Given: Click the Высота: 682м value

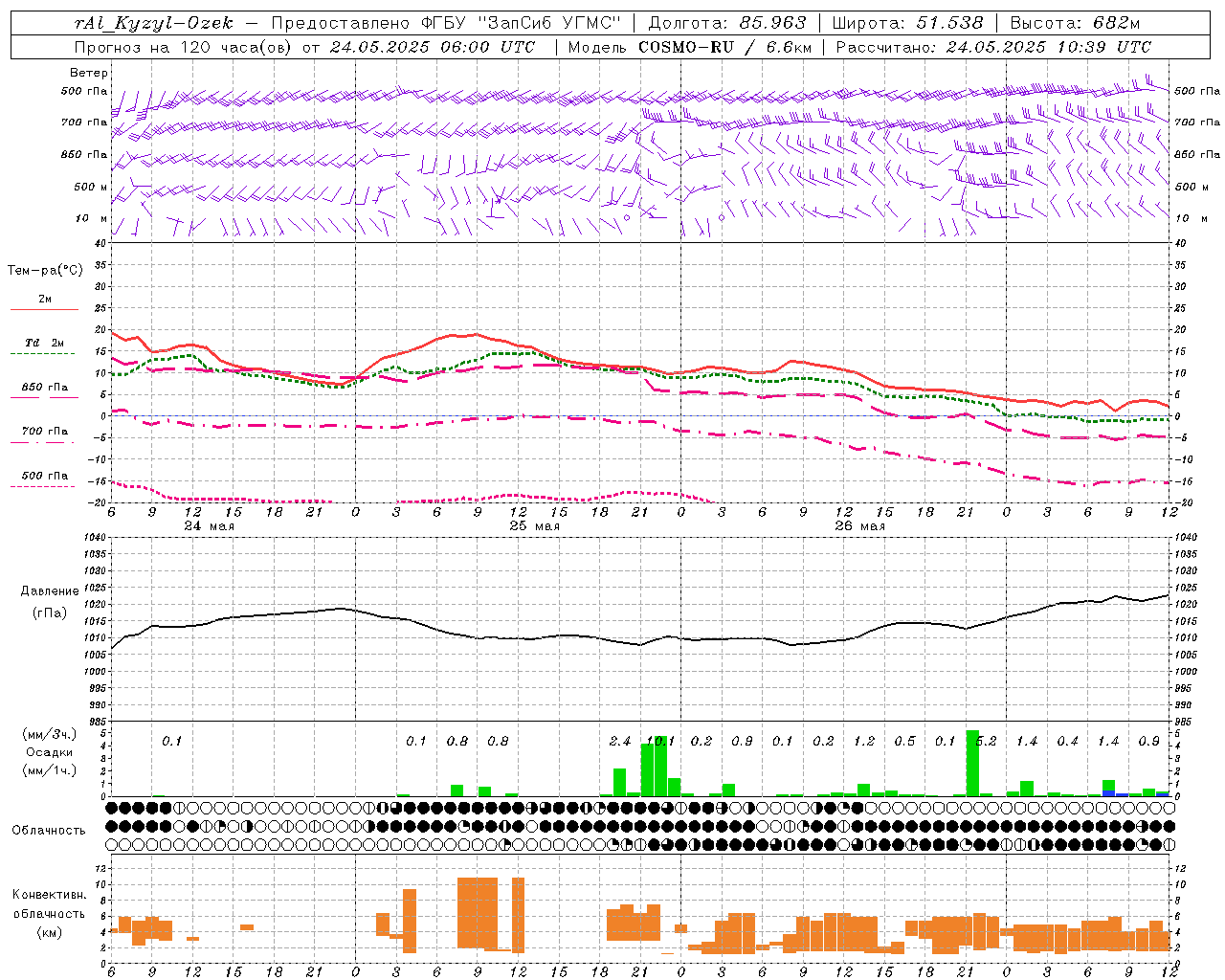Looking at the screenshot, I should [1075, 24].
